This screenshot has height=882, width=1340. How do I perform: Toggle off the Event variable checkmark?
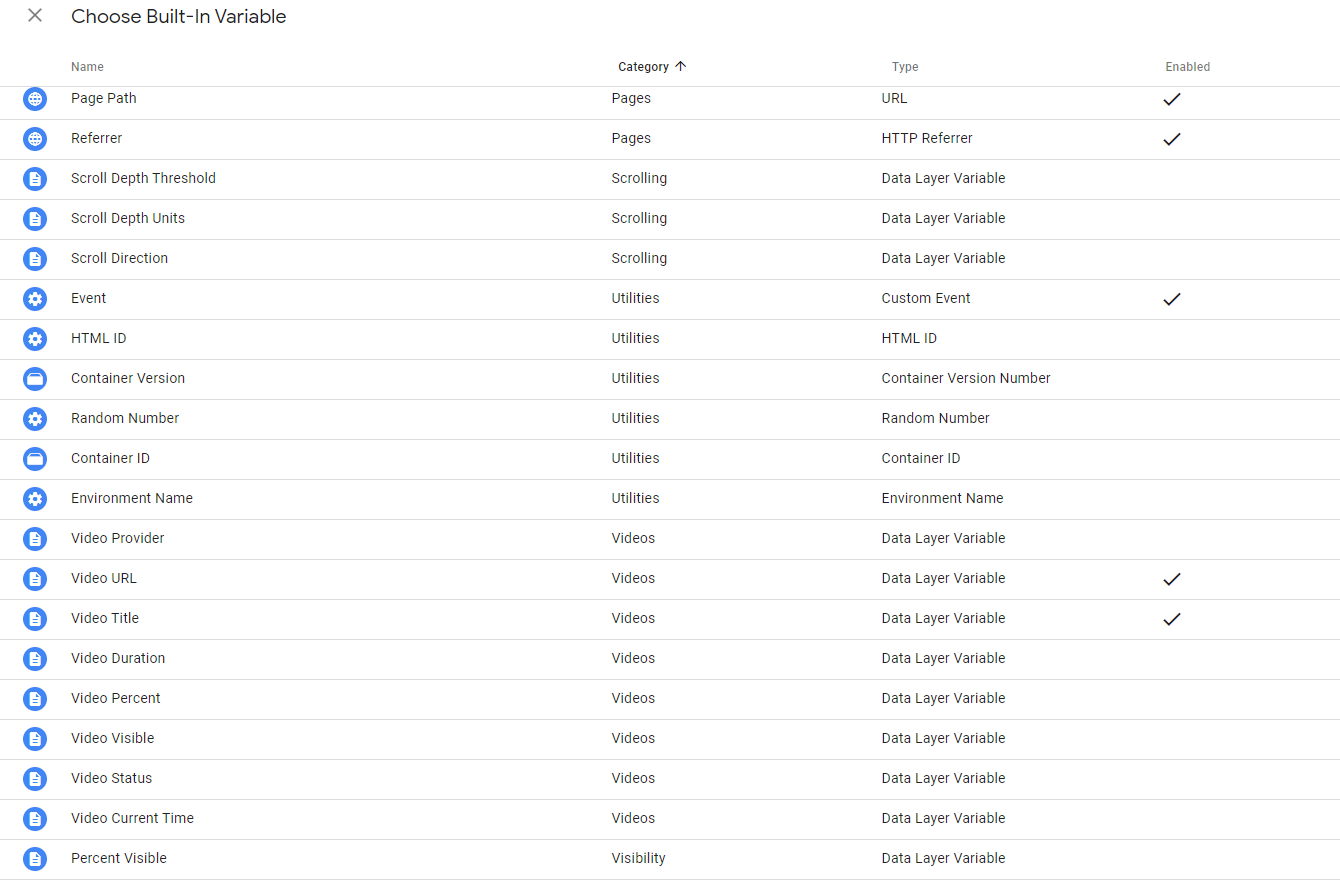click(x=1172, y=299)
